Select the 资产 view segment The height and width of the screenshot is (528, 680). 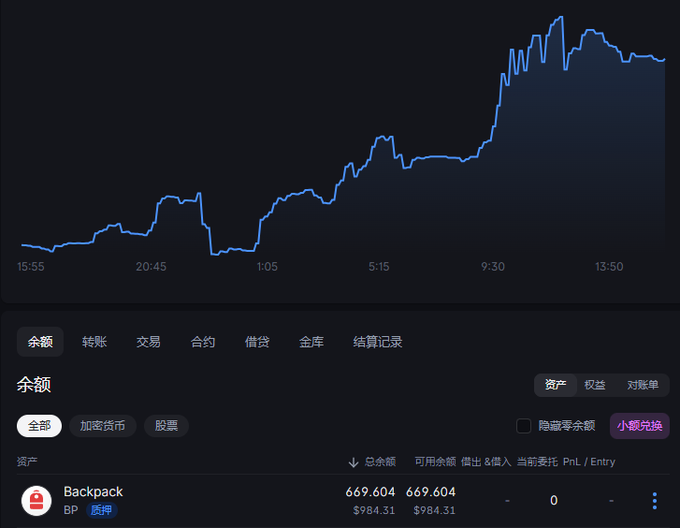(556, 385)
